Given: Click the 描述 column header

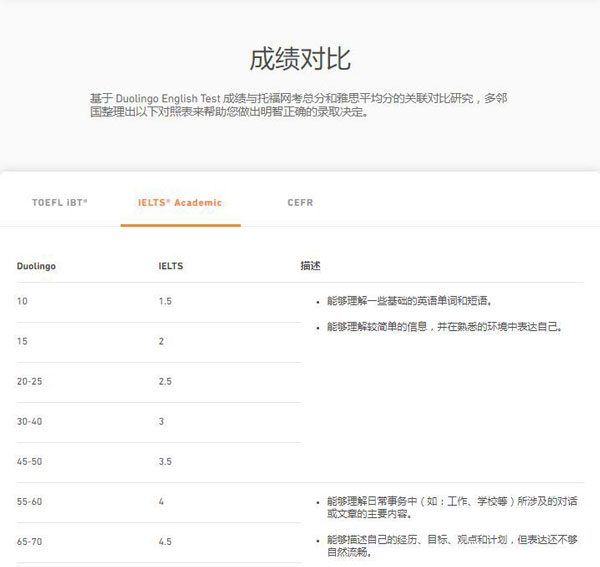Looking at the screenshot, I should tap(310, 266).
